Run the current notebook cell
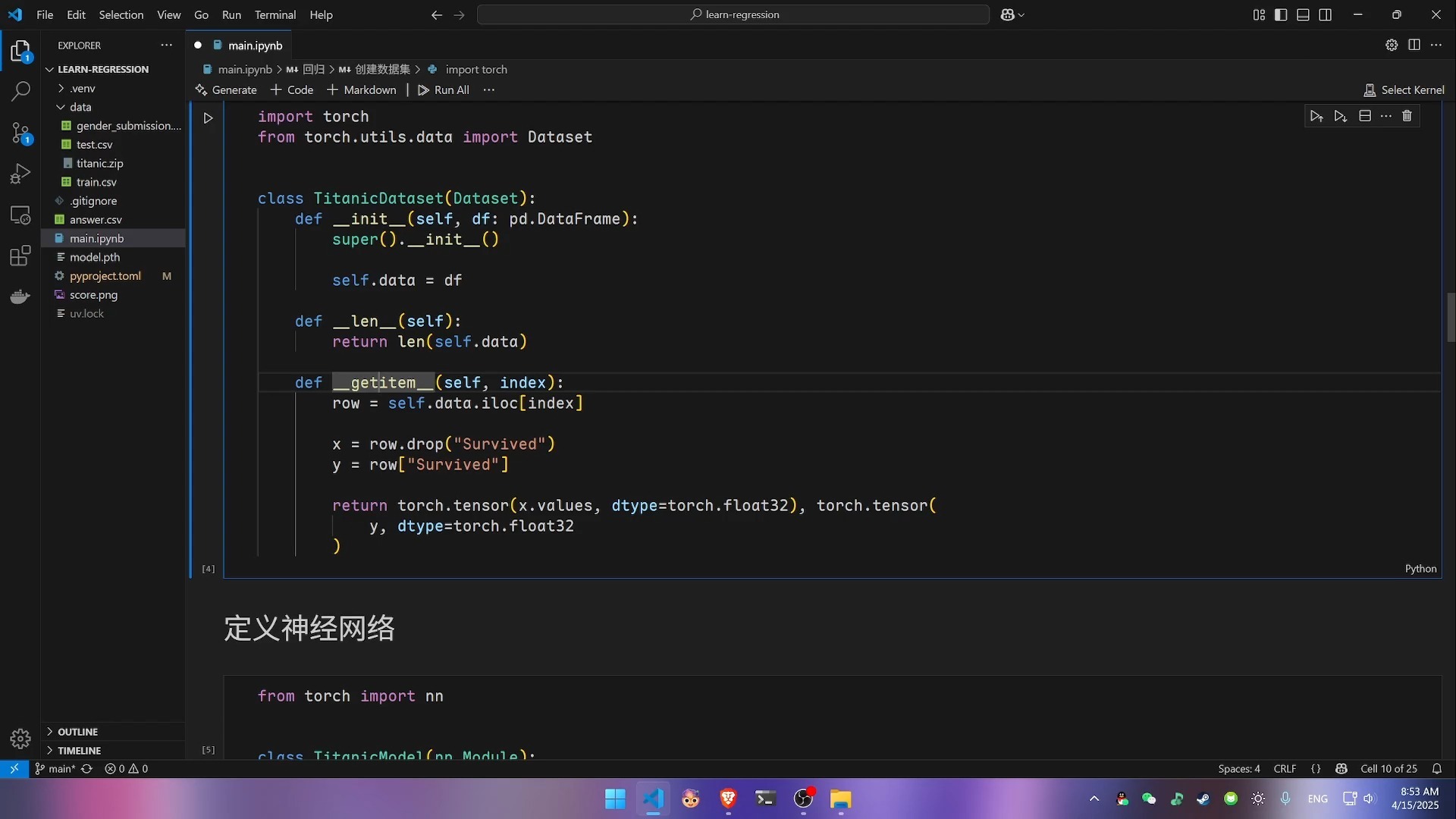Viewport: 1456px width, 819px height. coord(208,118)
